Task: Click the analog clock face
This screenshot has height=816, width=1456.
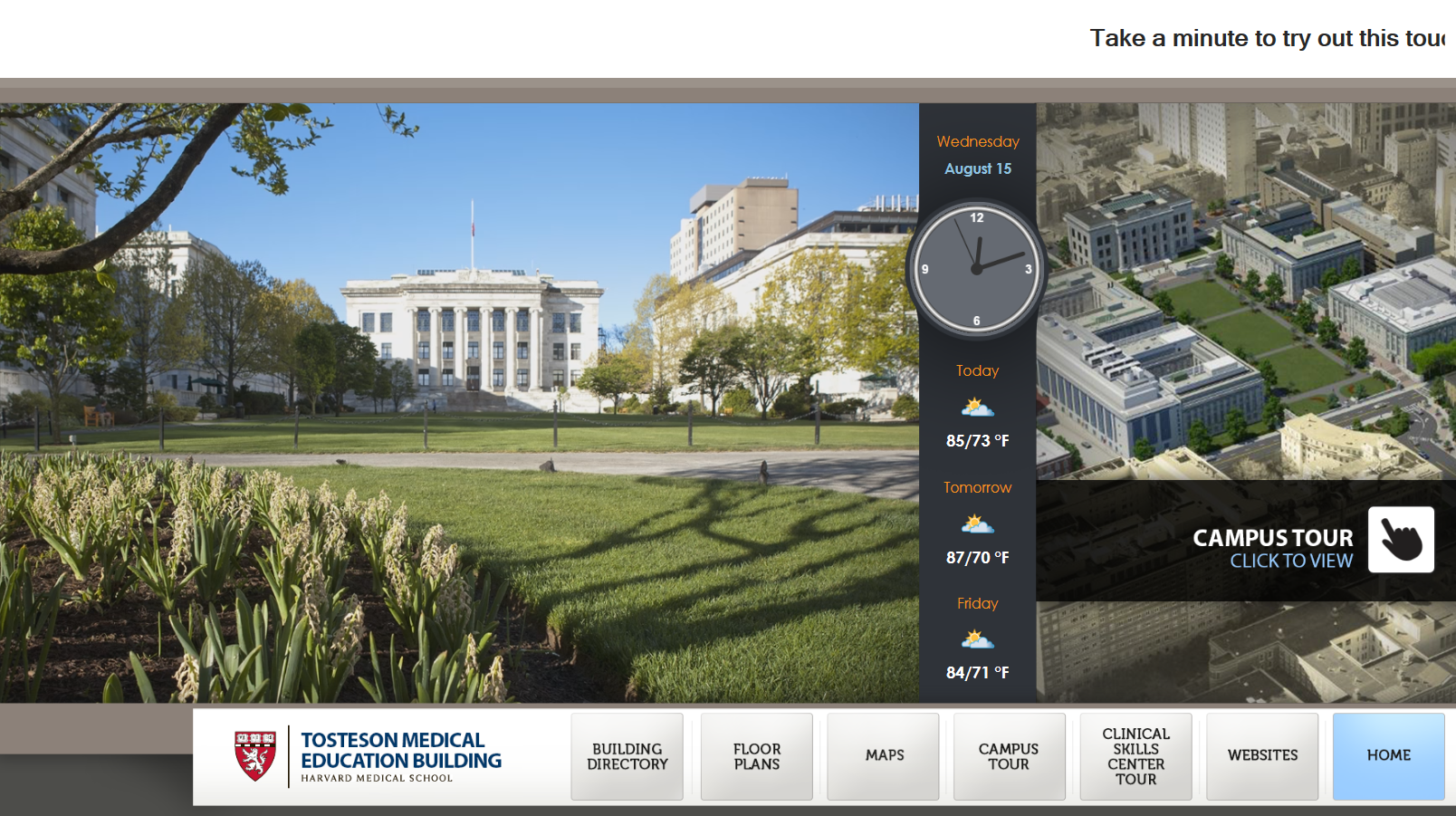Action: click(x=976, y=269)
